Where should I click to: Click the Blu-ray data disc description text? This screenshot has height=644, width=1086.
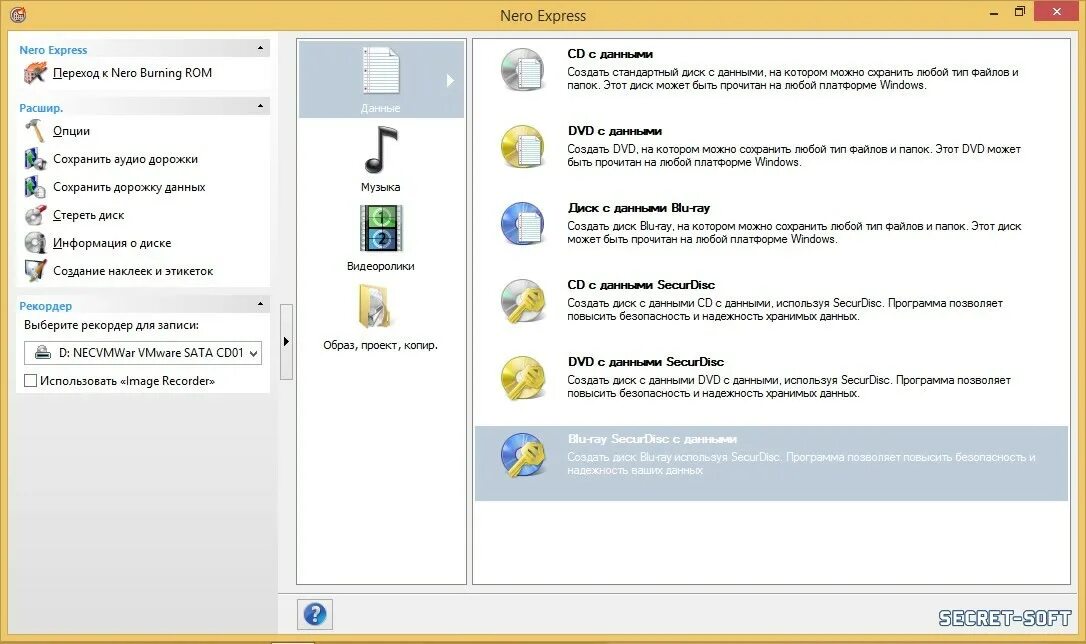point(794,233)
